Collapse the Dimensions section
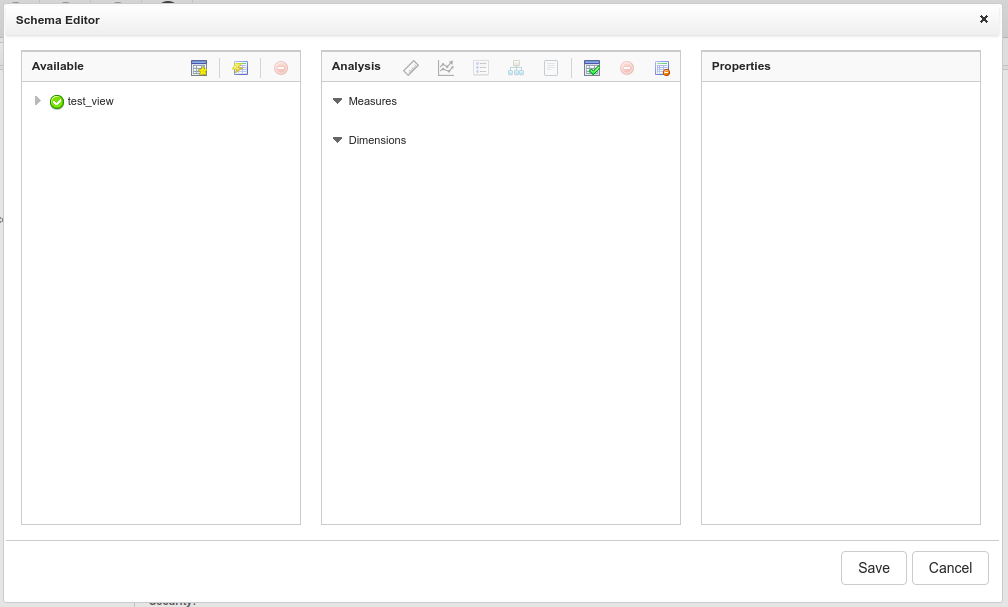The height and width of the screenshot is (607, 1008). pos(338,140)
